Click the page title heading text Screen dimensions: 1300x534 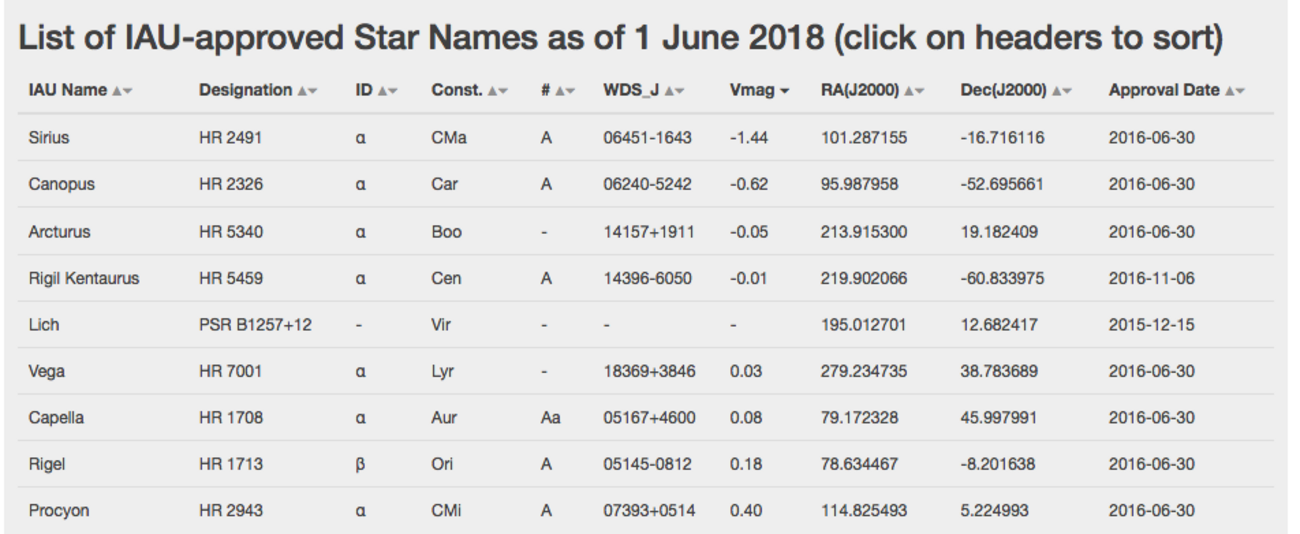coord(620,40)
